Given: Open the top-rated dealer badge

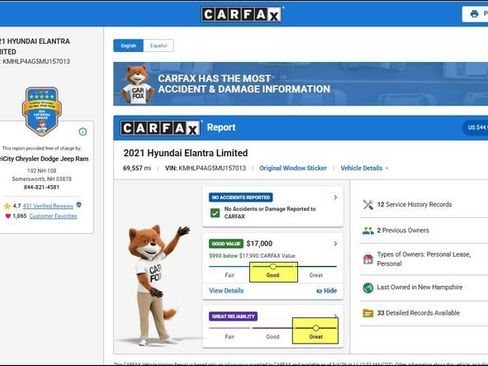Looking at the screenshot, I should pos(42,111).
